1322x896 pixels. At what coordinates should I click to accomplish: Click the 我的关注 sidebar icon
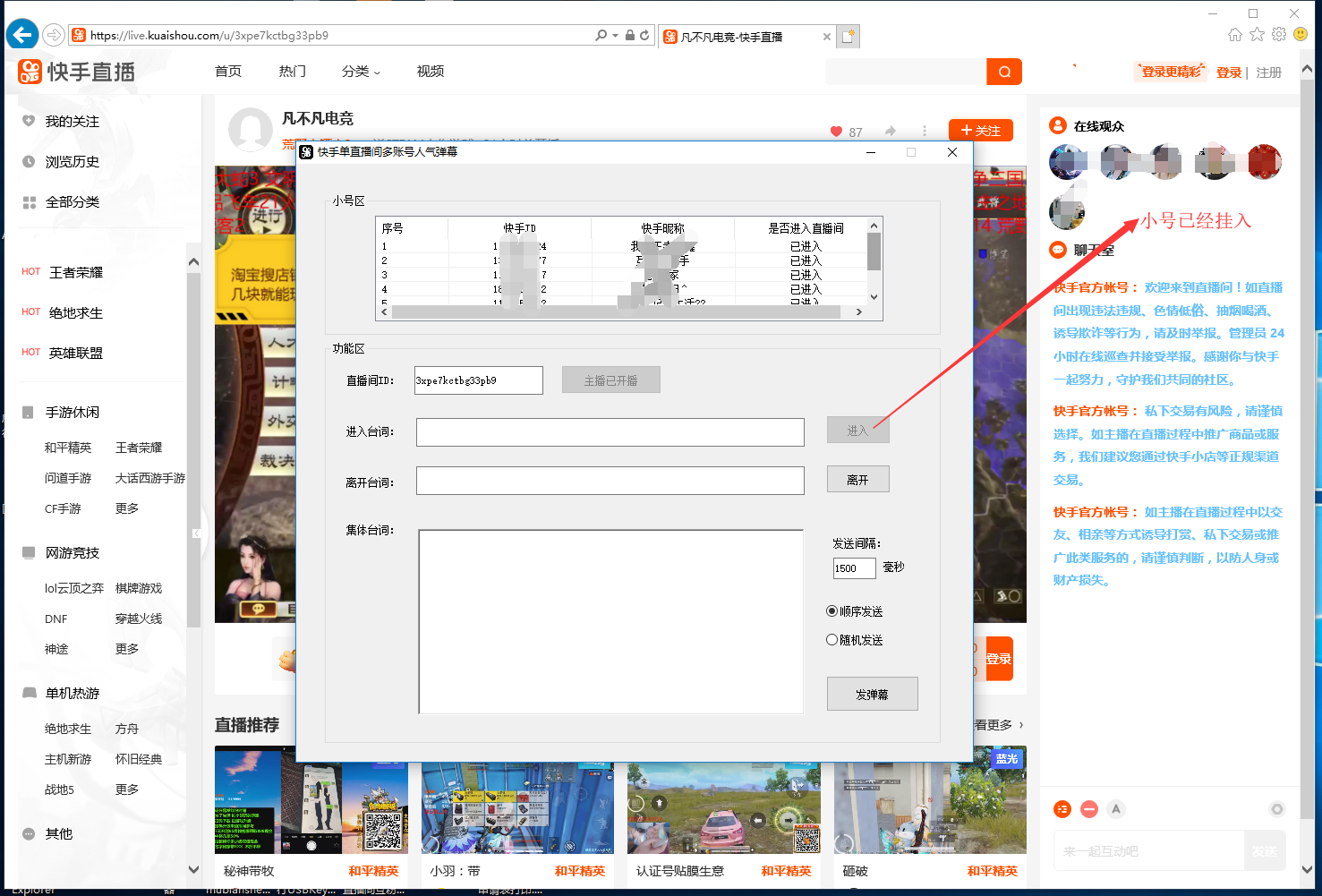29,121
